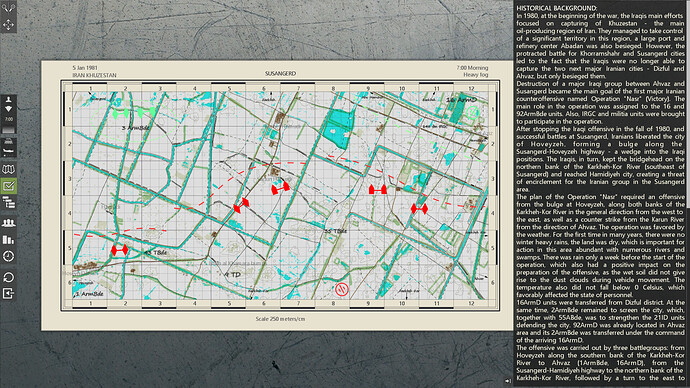
Task: Open the hierarchy tree structure icon
Action: (x=8, y=203)
